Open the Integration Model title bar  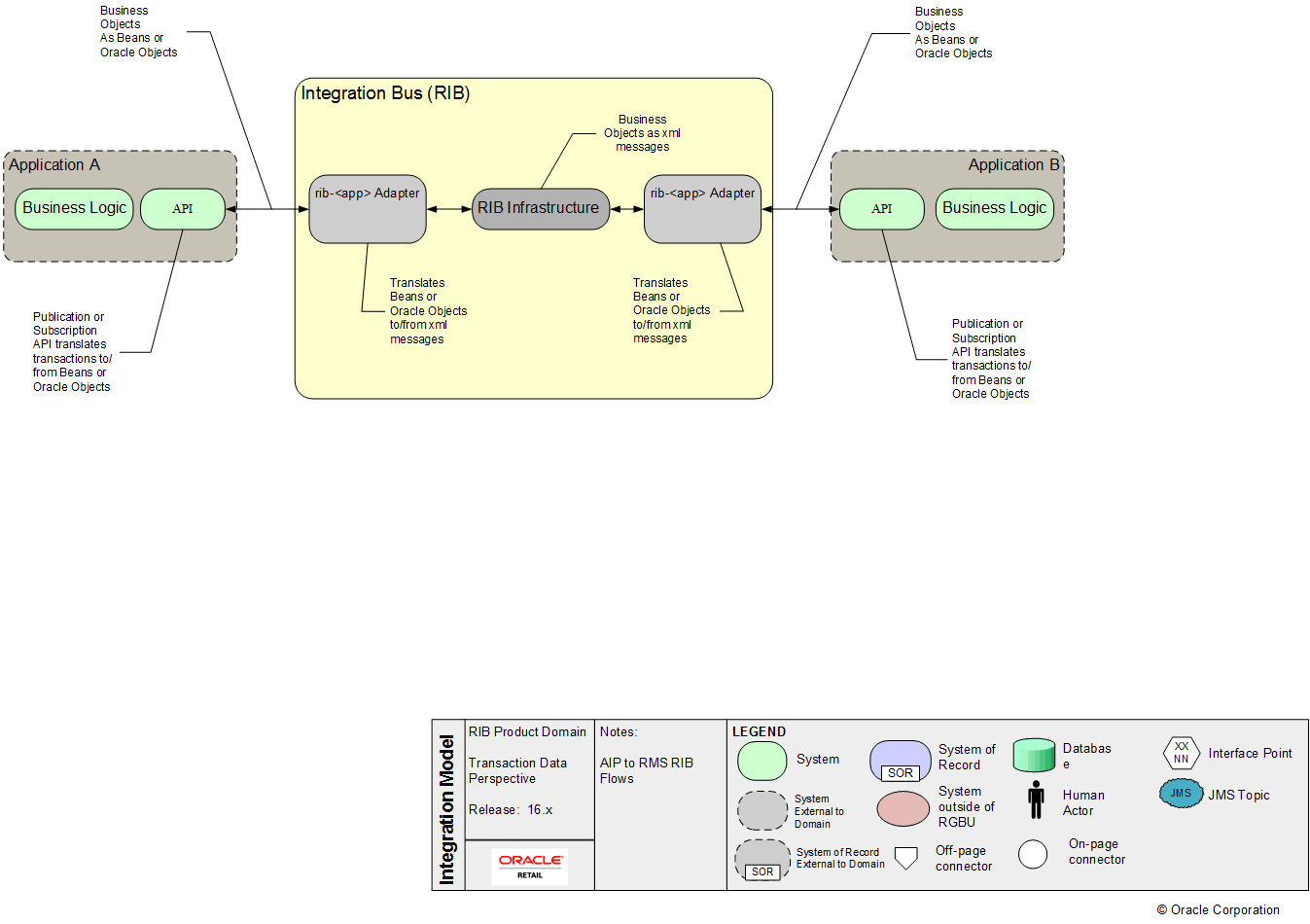coord(448,804)
